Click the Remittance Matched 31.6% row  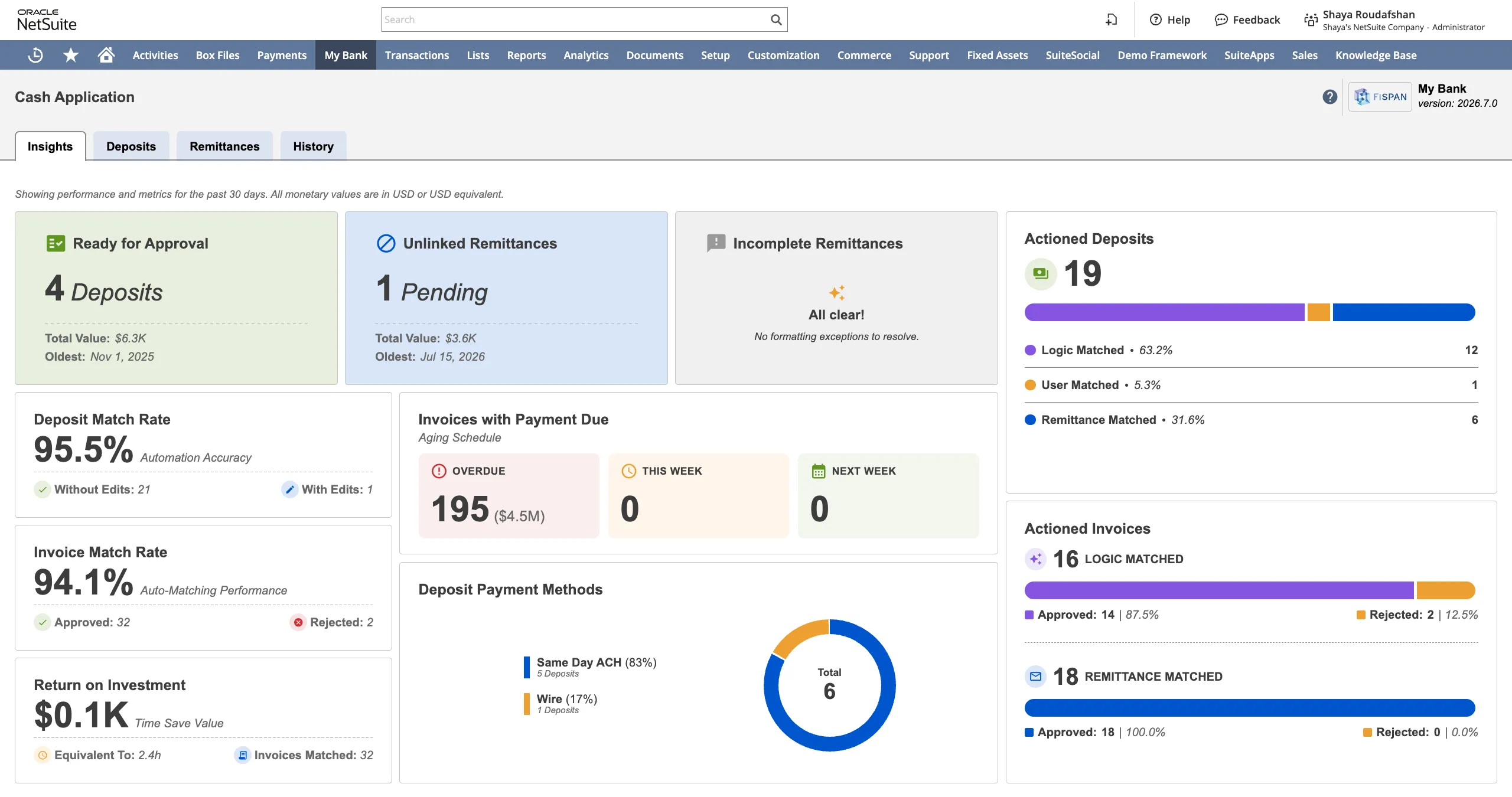[x=1251, y=420]
